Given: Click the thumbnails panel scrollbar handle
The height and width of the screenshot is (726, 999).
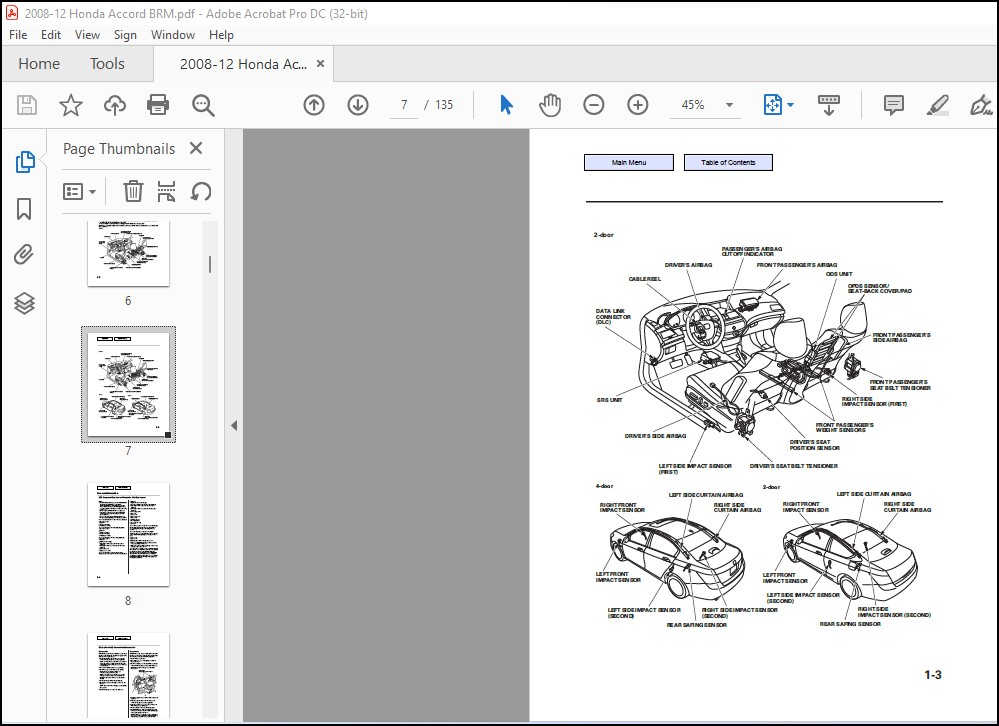Looking at the screenshot, I should (210, 264).
